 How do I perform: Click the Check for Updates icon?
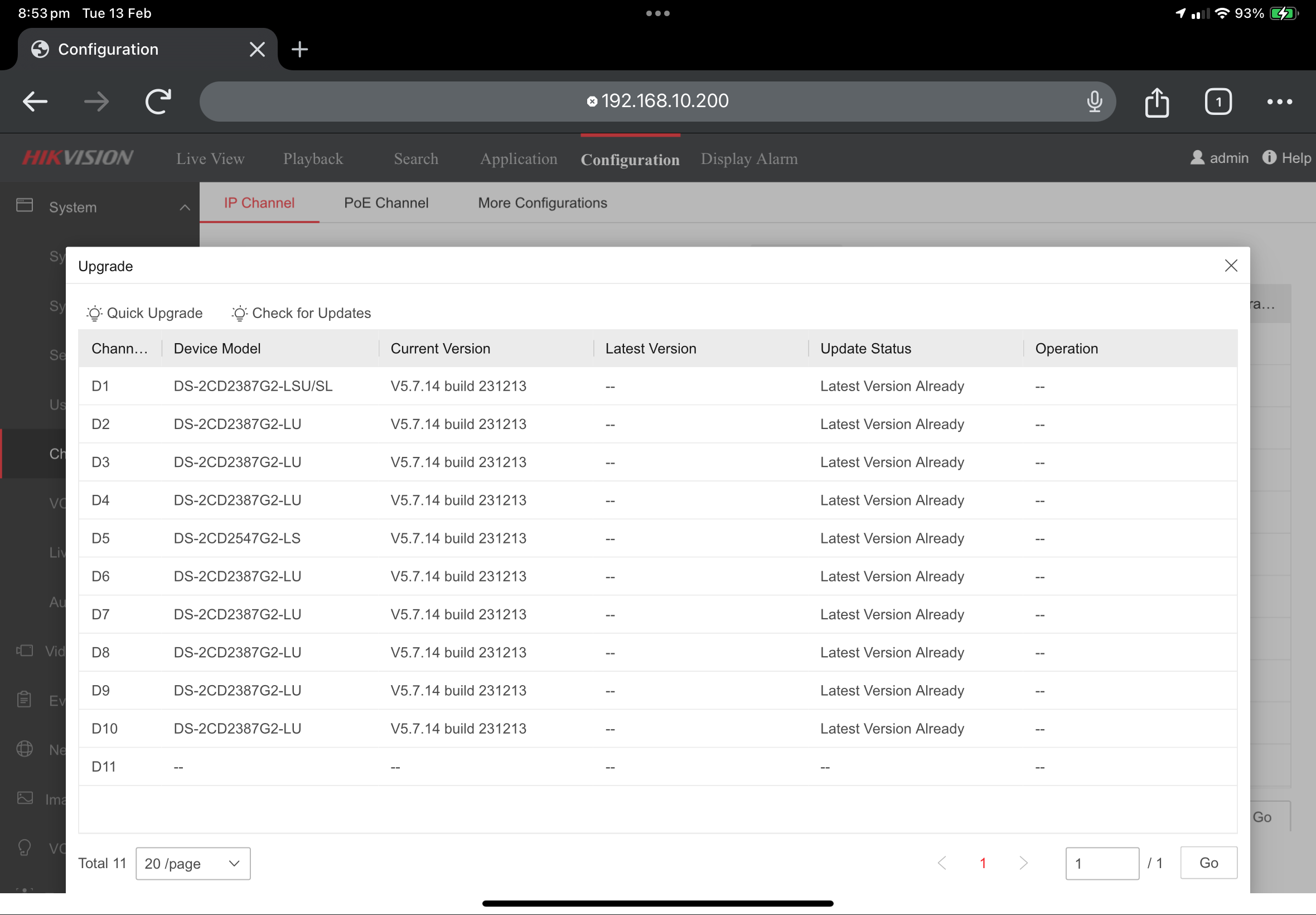(239, 313)
